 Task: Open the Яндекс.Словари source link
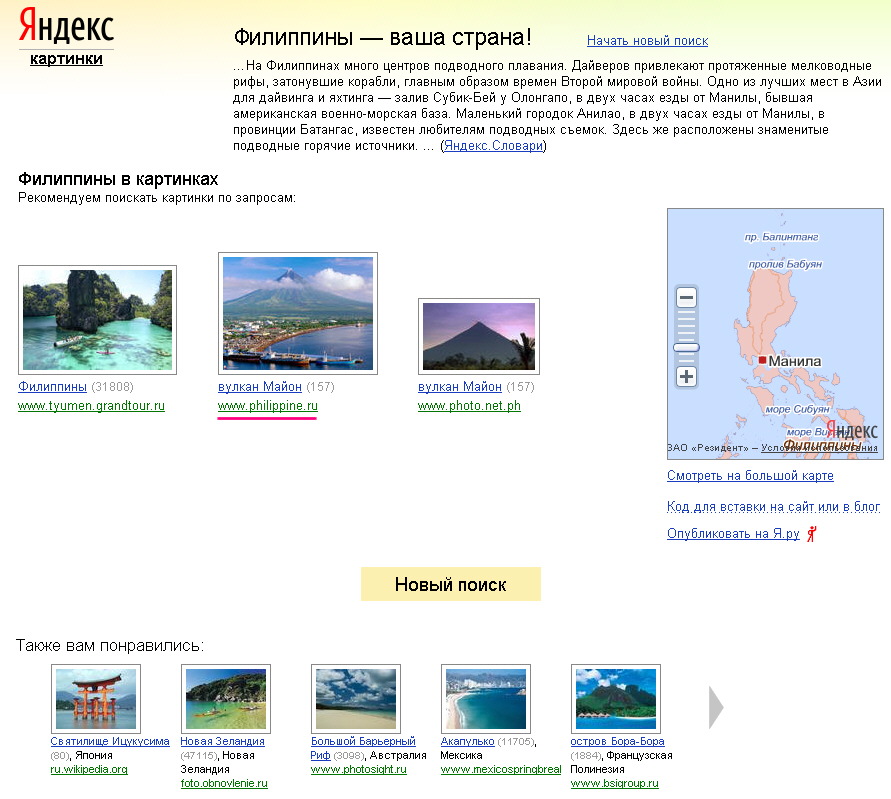[493, 146]
